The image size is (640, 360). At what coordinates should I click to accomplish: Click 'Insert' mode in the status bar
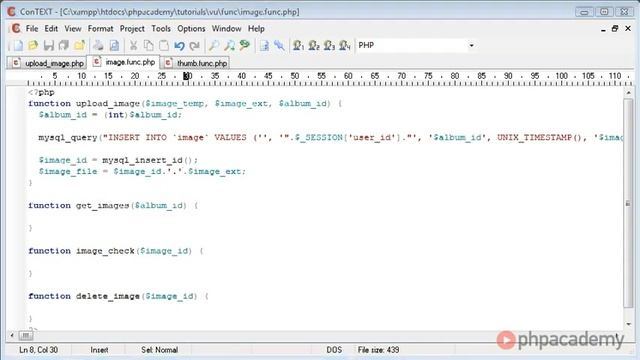click(99, 350)
